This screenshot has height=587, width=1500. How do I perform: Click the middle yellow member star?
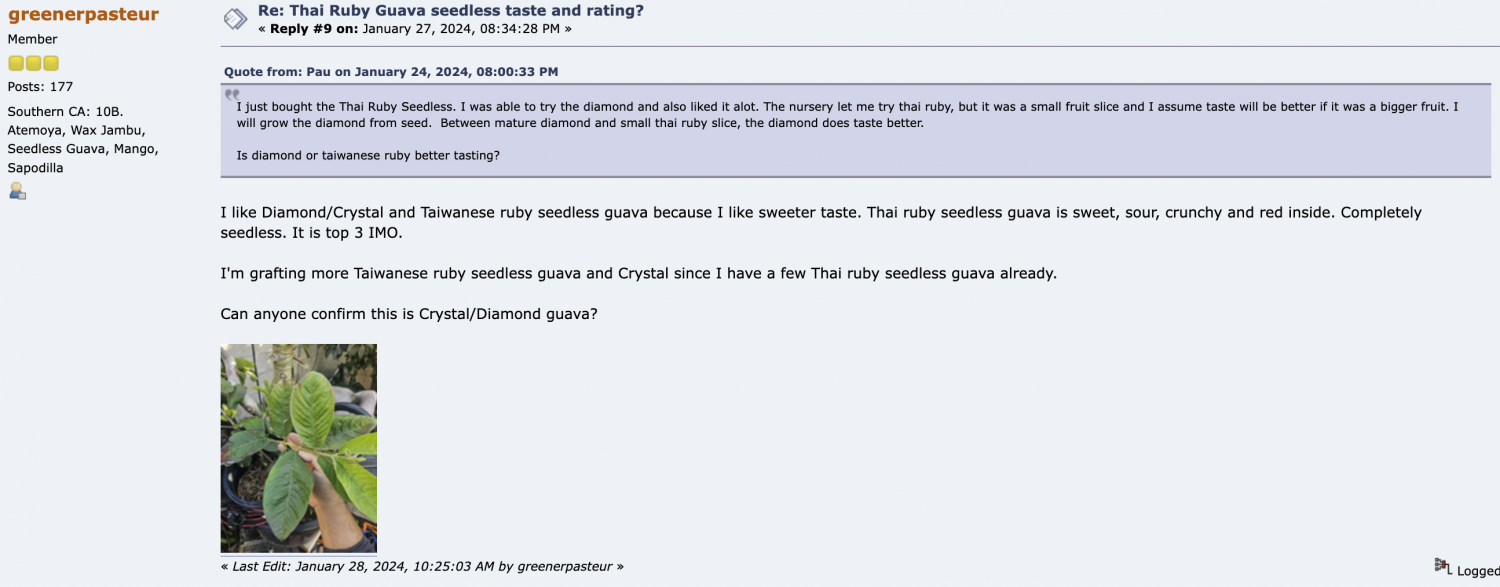[x=33, y=63]
